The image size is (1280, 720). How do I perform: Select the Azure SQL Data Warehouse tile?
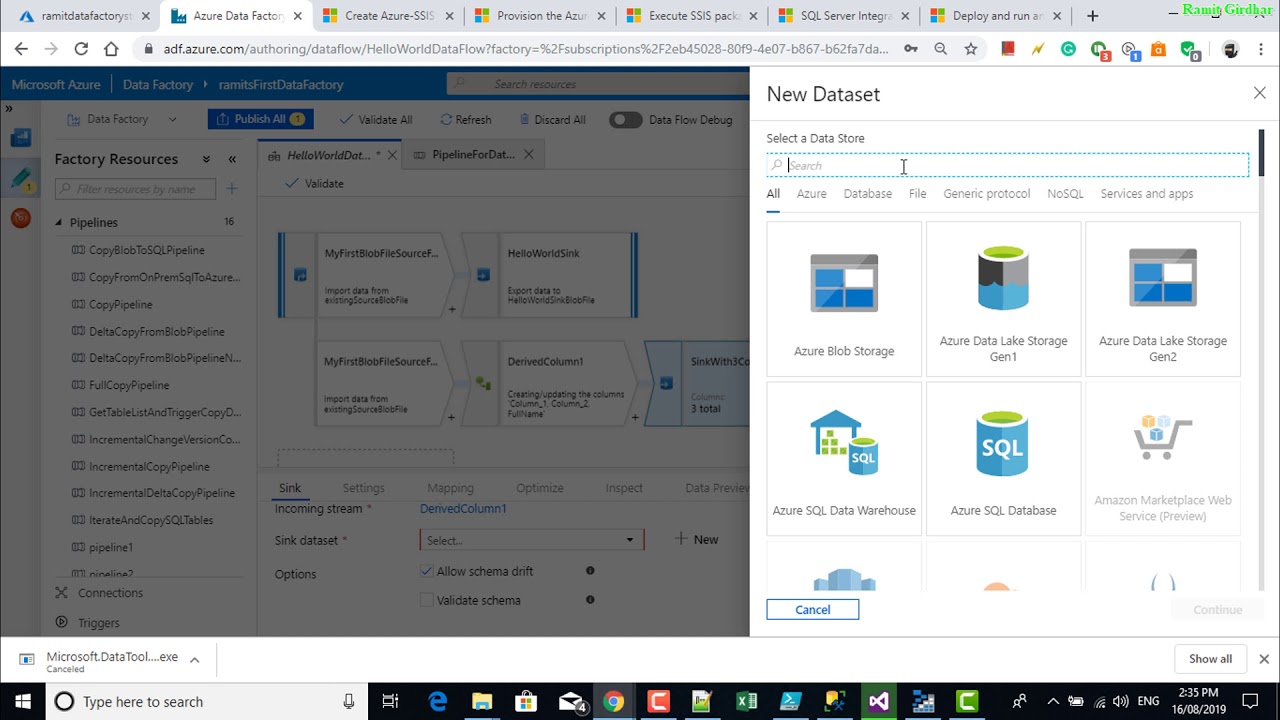point(844,459)
